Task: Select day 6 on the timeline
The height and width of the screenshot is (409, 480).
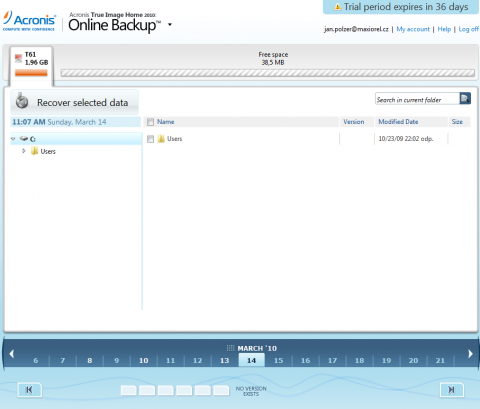Action: [36, 360]
